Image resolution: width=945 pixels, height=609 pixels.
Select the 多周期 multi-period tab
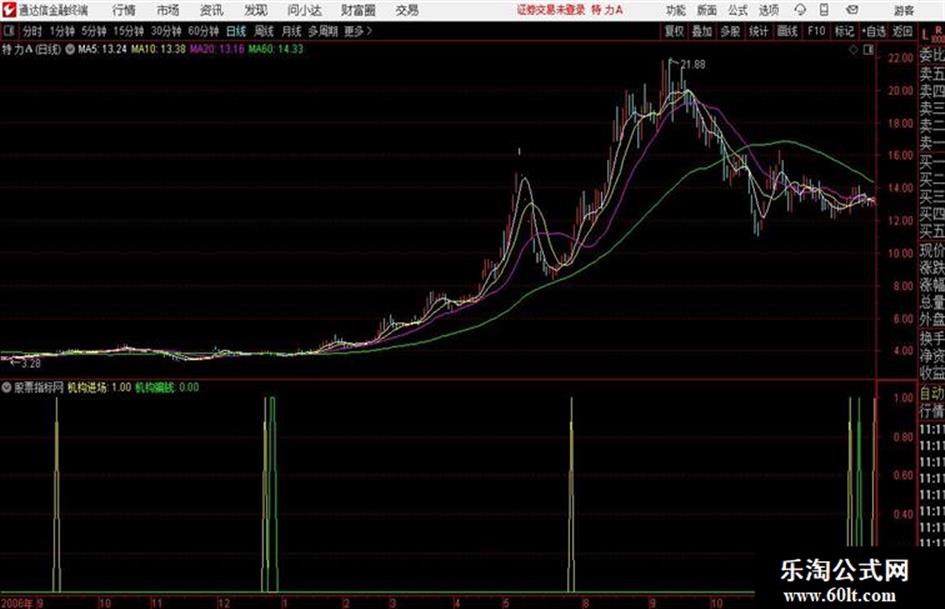click(x=323, y=31)
